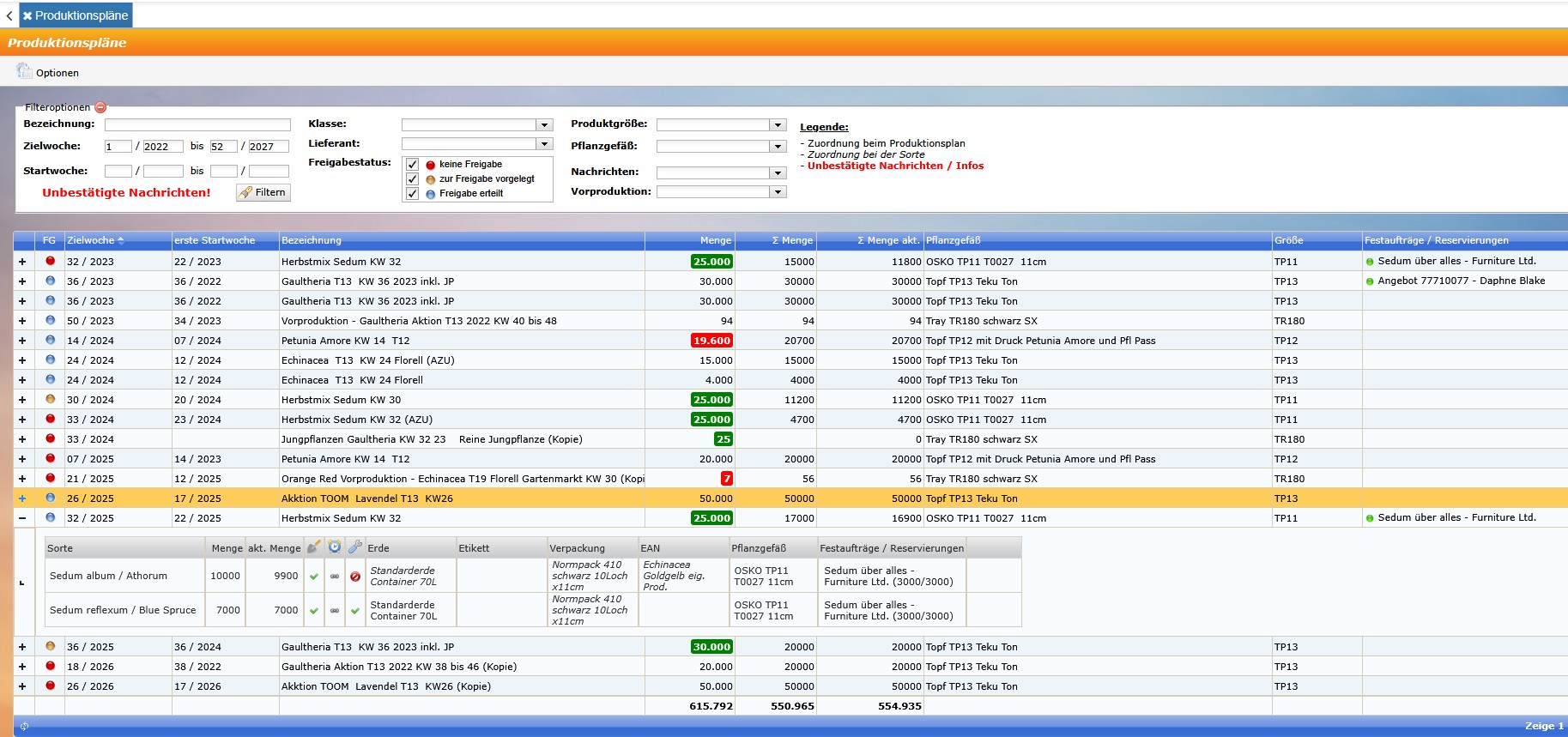The image size is (1568, 737).
Task: Uncheck the 'keine Freigabe' checkbox
Action: [x=413, y=165]
